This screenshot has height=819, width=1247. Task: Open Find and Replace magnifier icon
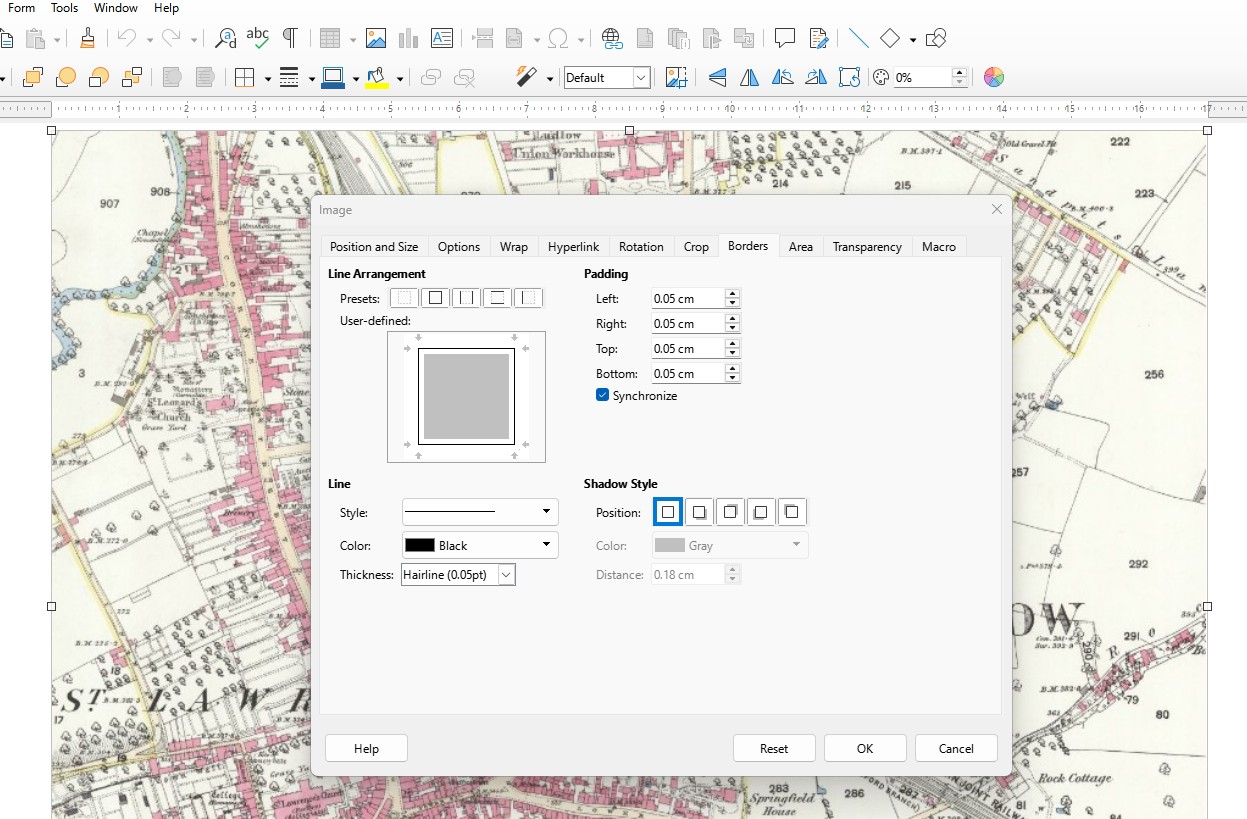click(227, 39)
